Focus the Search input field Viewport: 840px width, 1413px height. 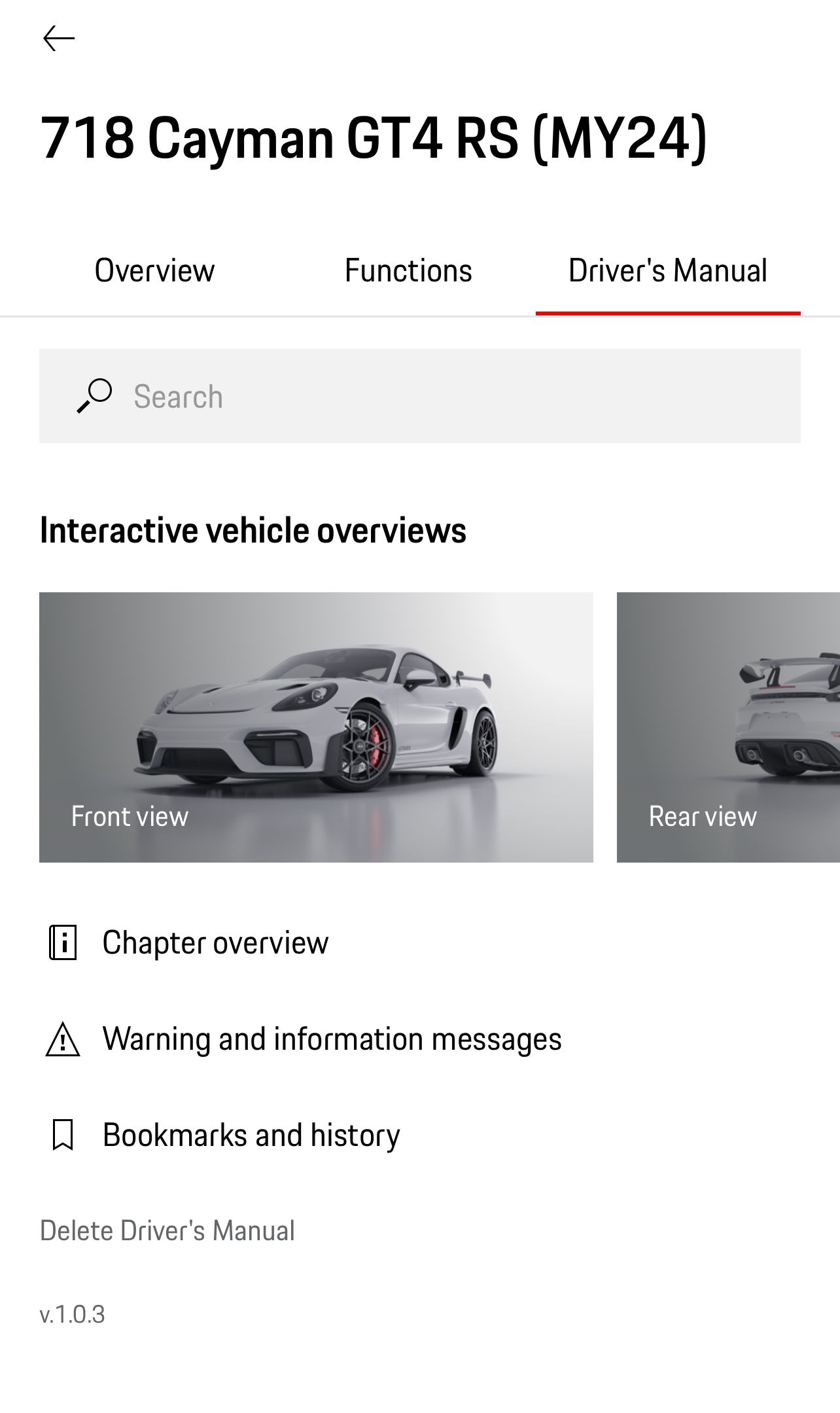point(458,396)
